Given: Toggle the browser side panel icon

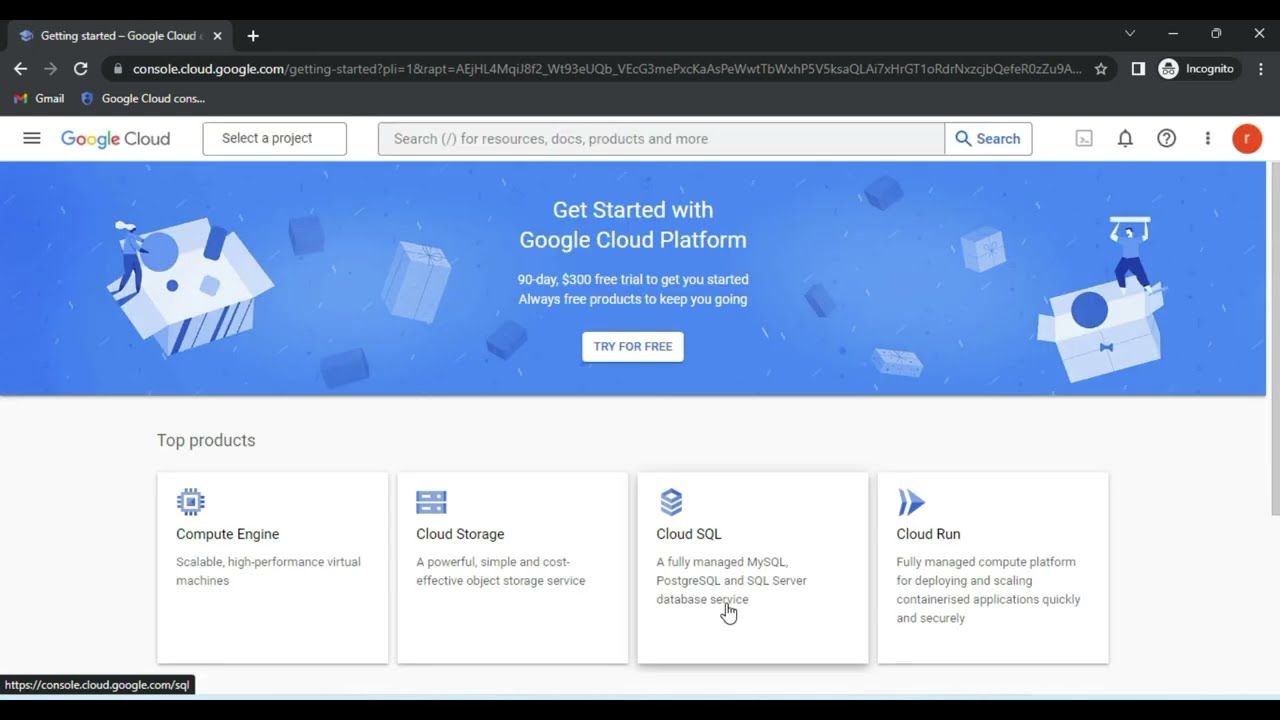Looking at the screenshot, I should click(x=1138, y=69).
